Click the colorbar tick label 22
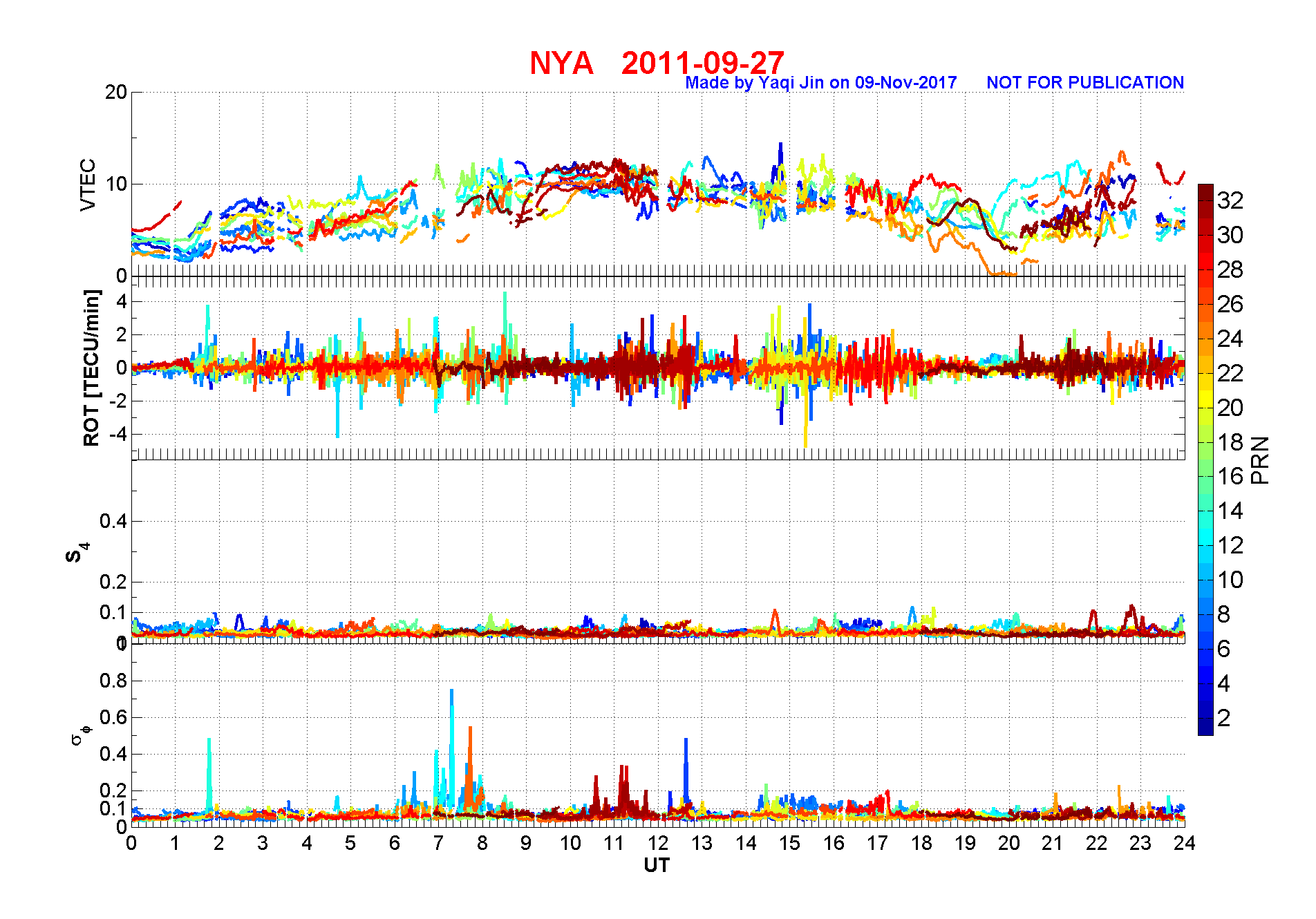 [x=1230, y=373]
